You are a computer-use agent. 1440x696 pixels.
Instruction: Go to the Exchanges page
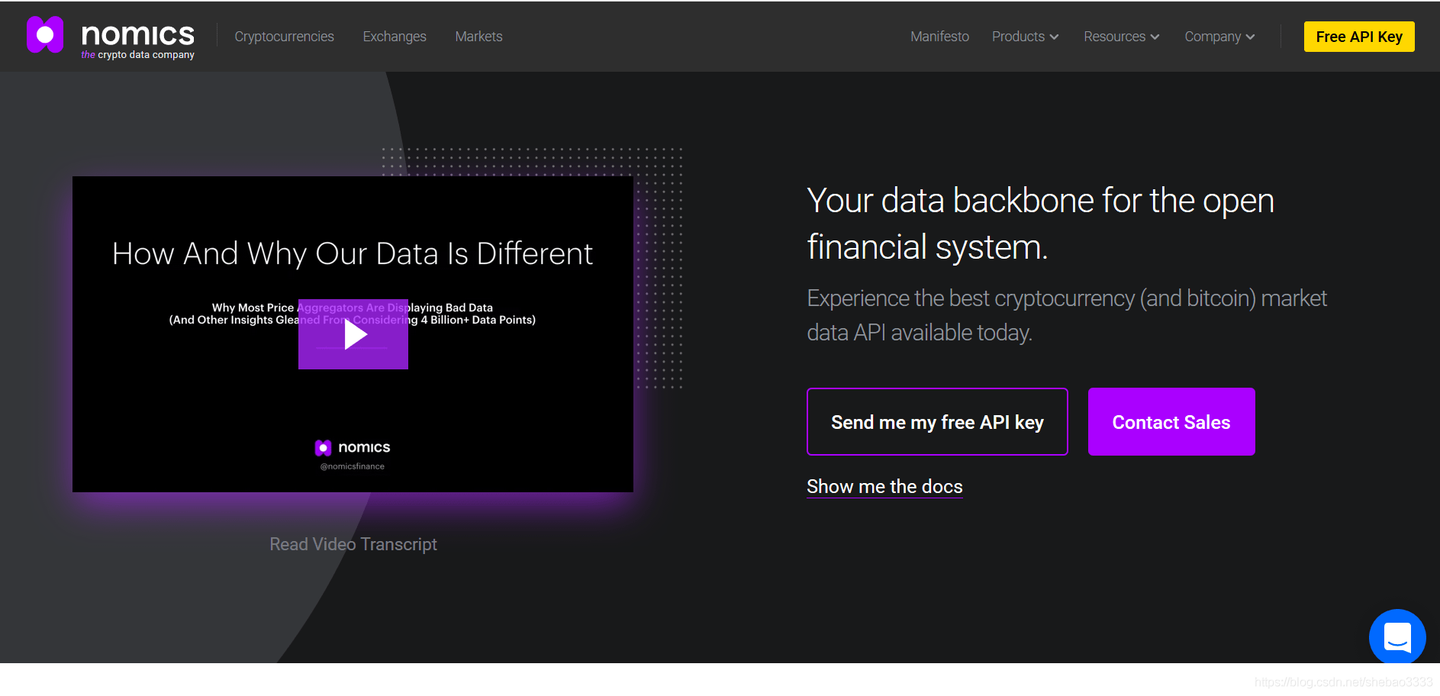coord(394,37)
